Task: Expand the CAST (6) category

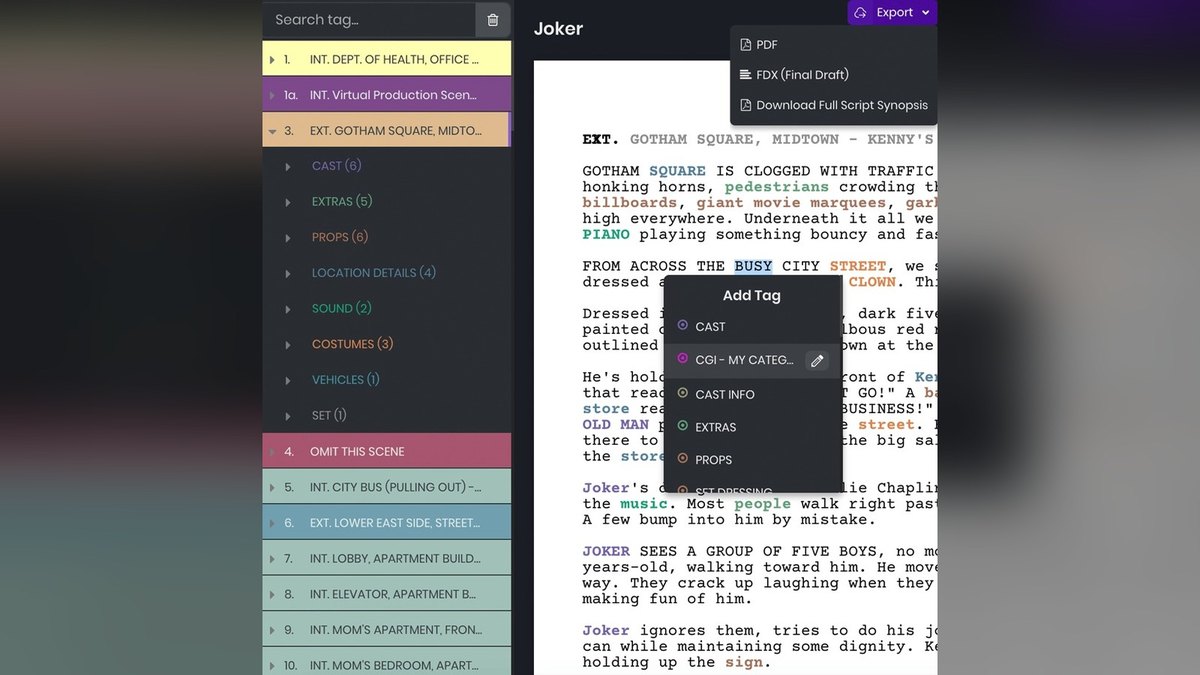Action: click(x=288, y=166)
